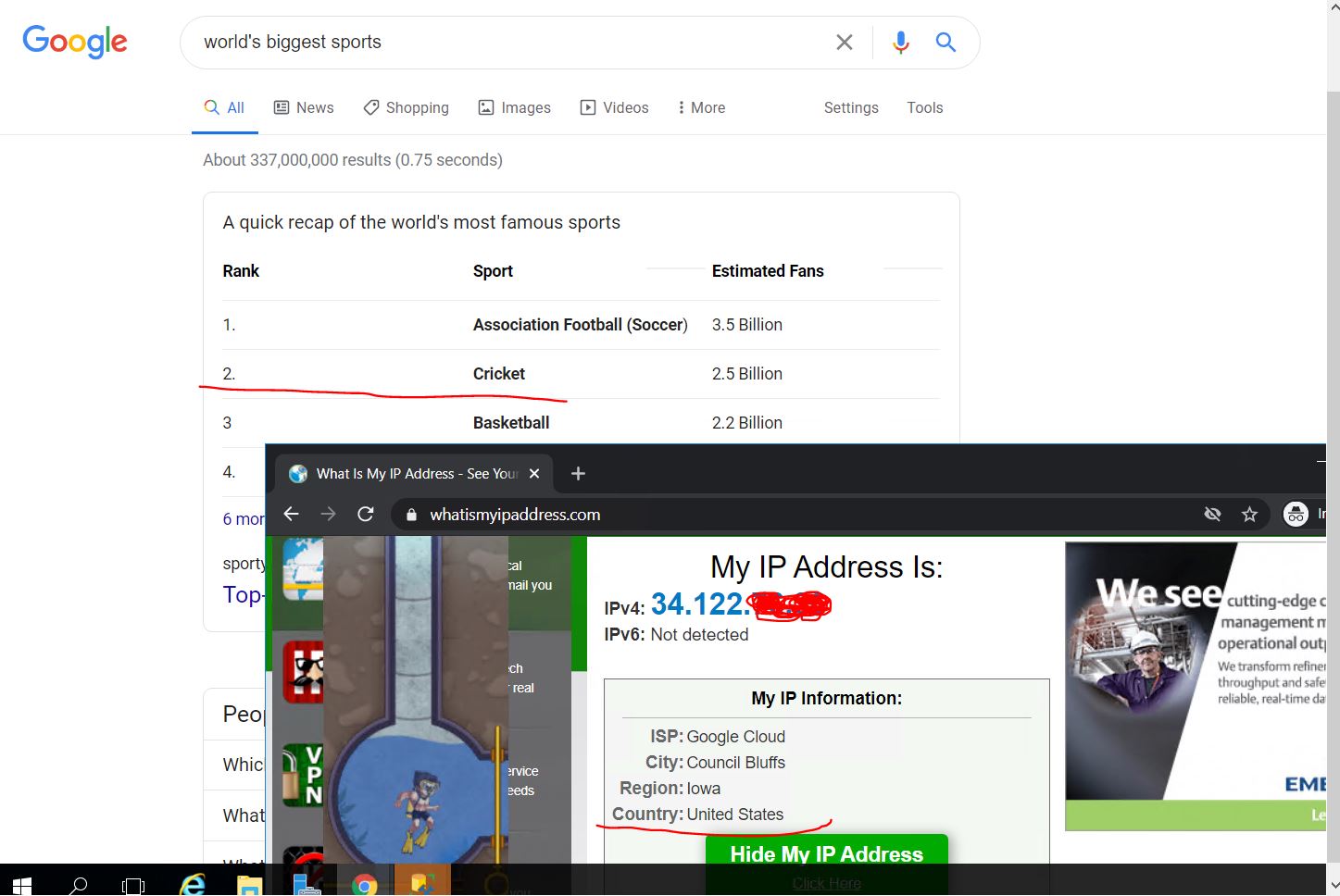Image resolution: width=1340 pixels, height=896 pixels.
Task: Launch Internet Explorer from the taskbar
Action: coord(192,885)
